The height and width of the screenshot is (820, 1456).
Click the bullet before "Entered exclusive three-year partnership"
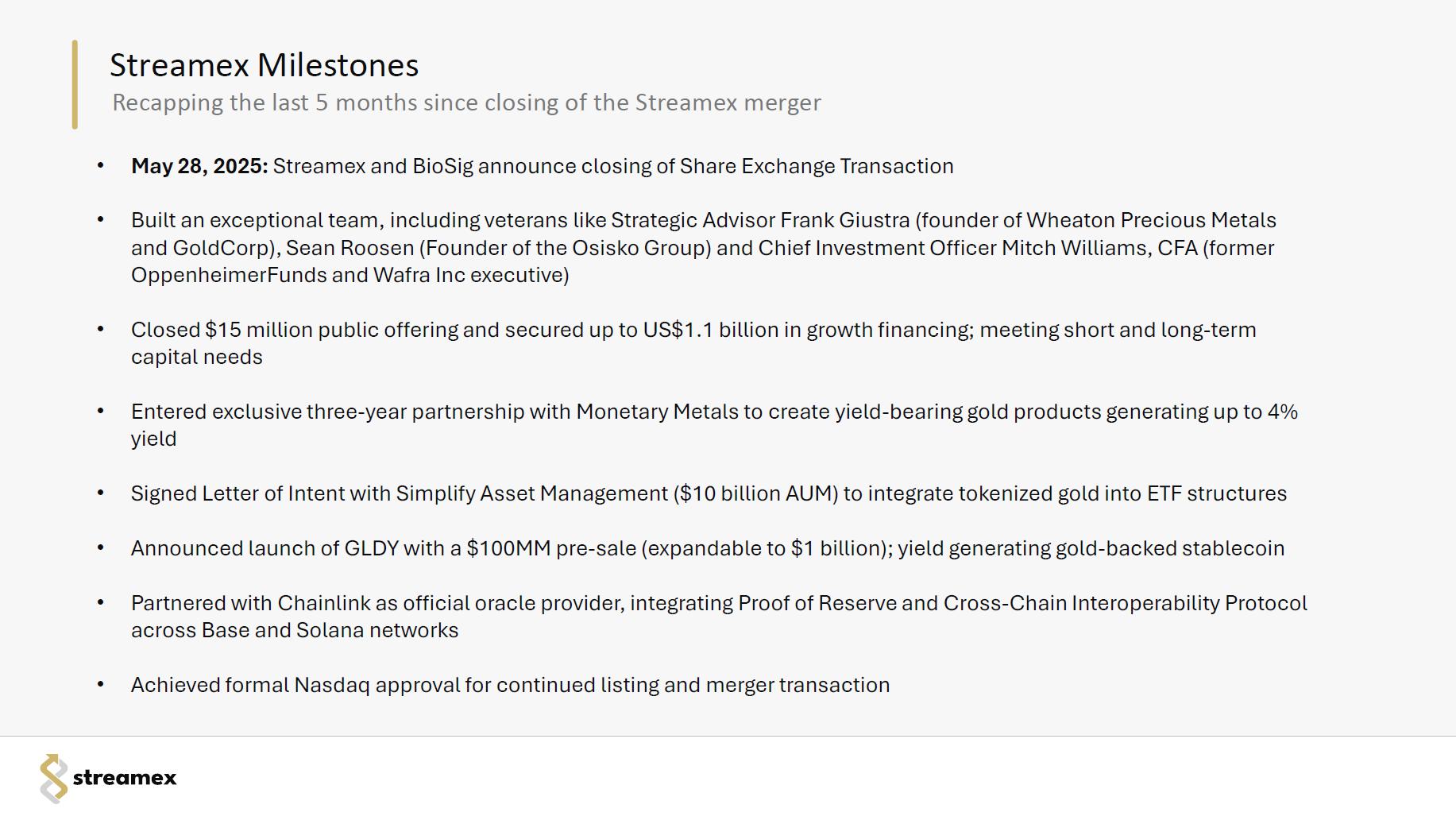click(x=100, y=411)
